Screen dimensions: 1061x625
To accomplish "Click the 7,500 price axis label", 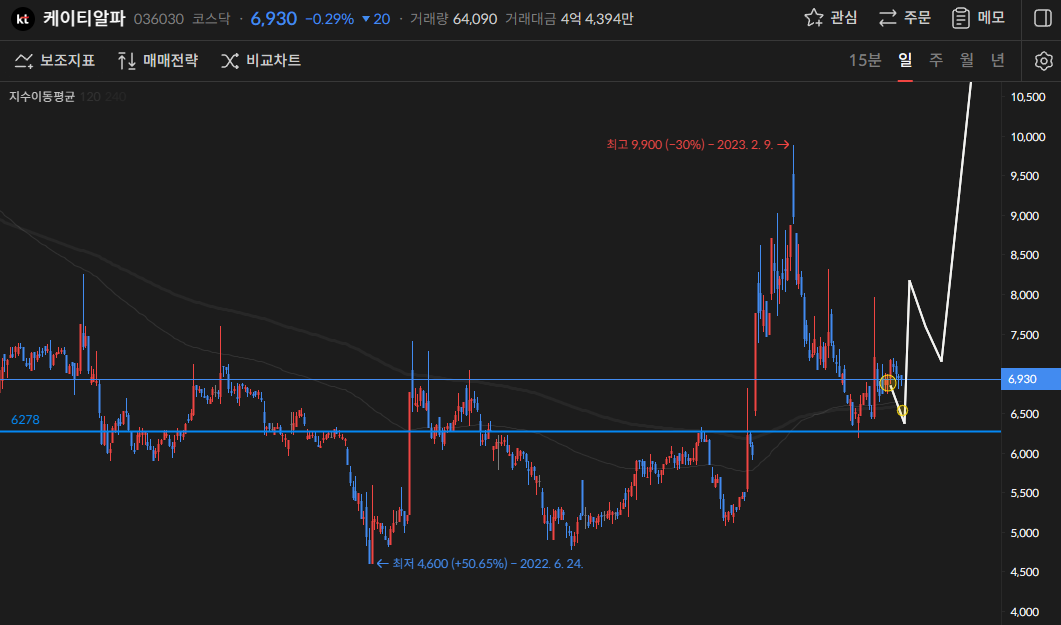I will click(1024, 335).
